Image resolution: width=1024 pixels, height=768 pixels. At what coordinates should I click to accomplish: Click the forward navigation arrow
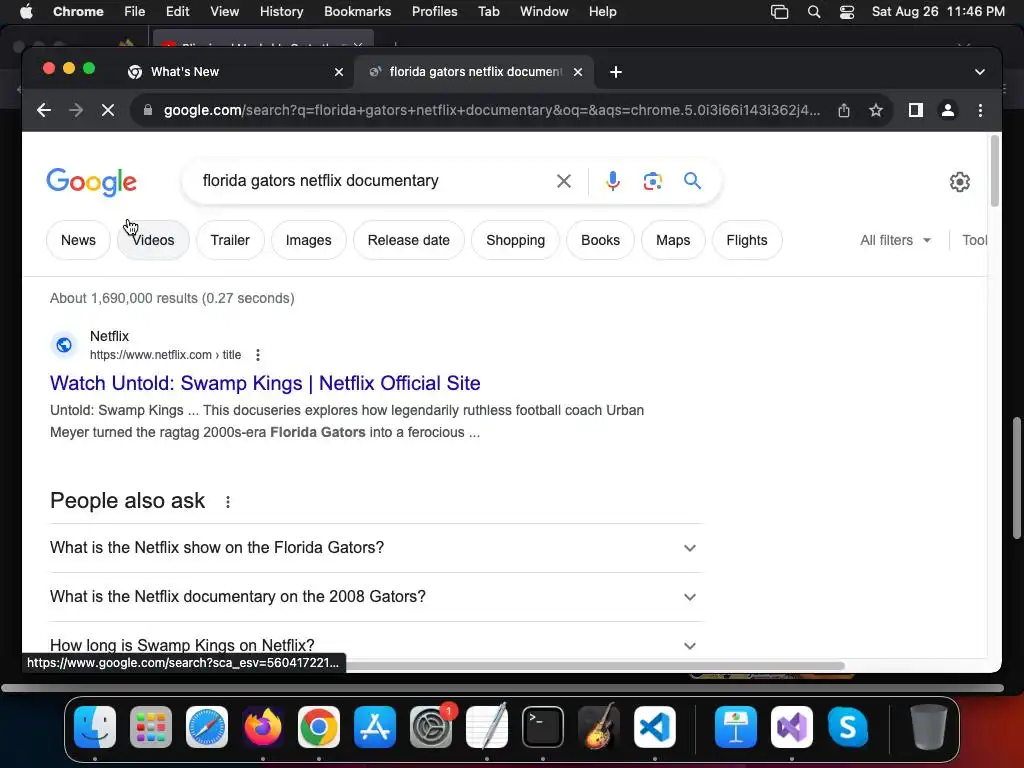[76, 110]
